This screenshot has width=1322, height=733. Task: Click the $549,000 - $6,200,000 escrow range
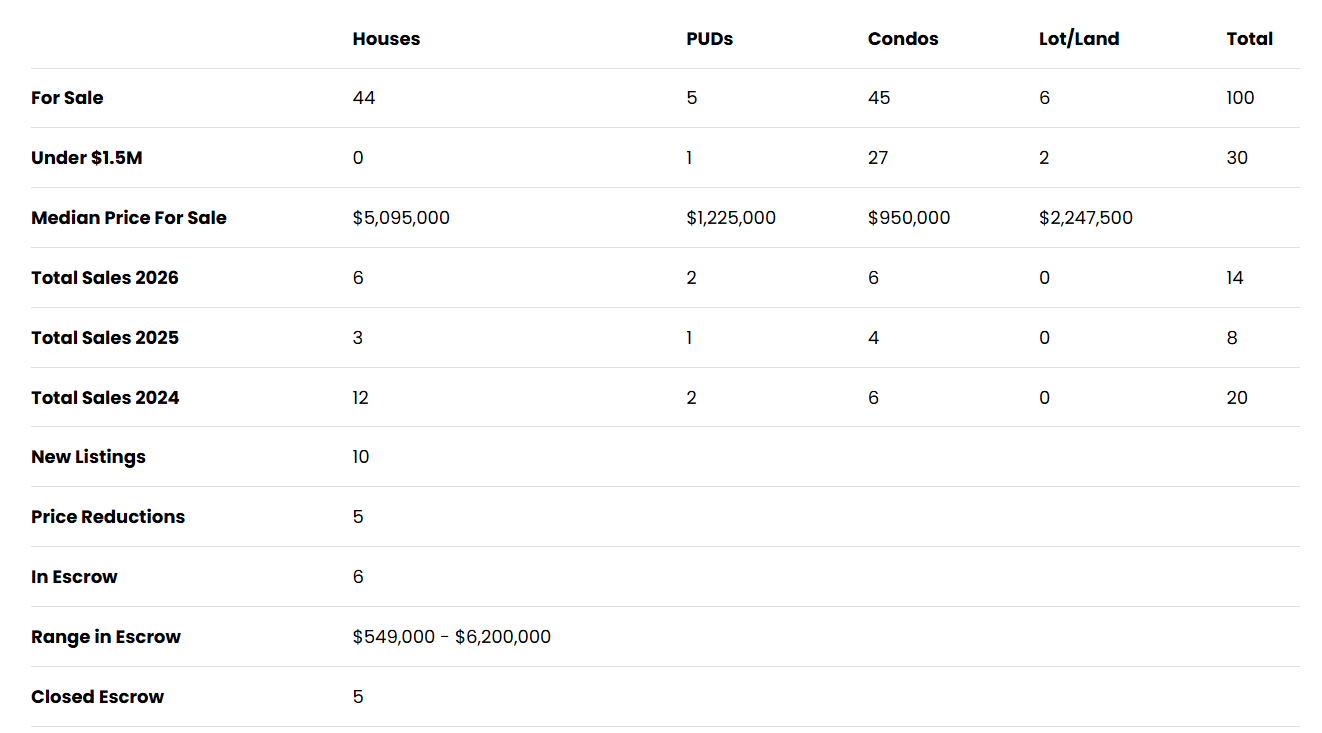click(x=451, y=637)
